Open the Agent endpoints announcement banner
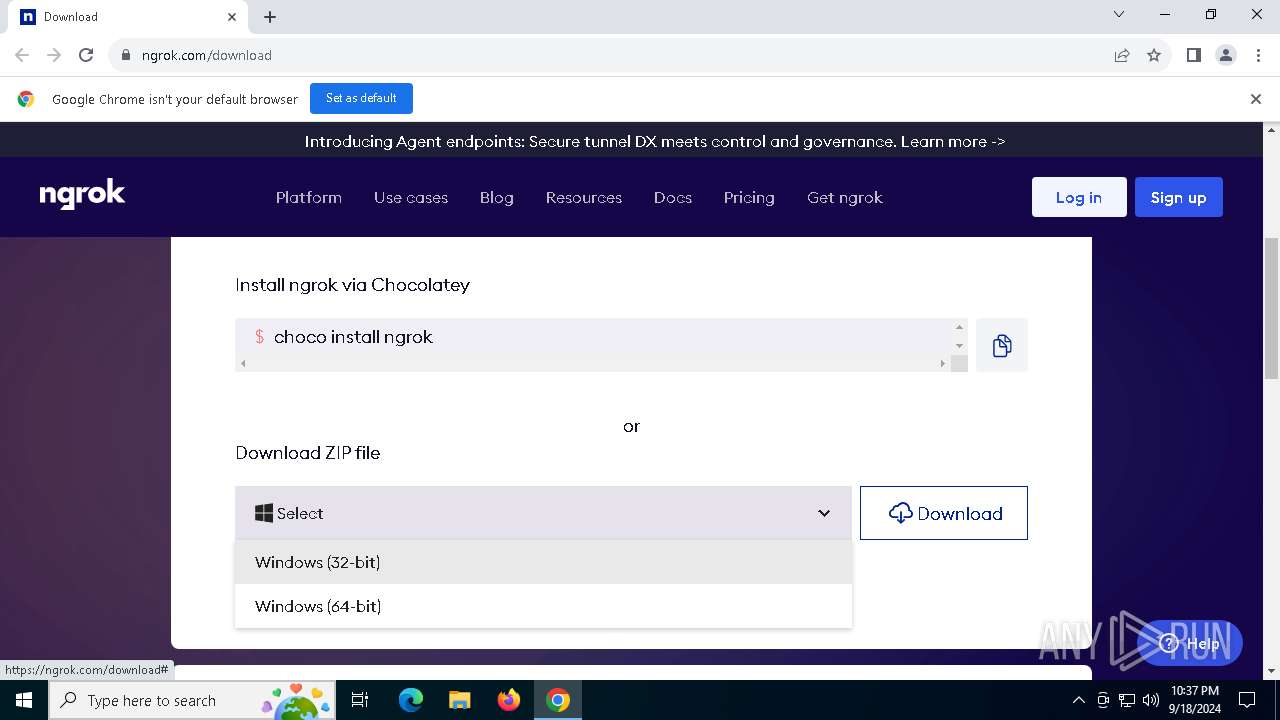Viewport: 1280px width, 720px height. click(x=655, y=141)
